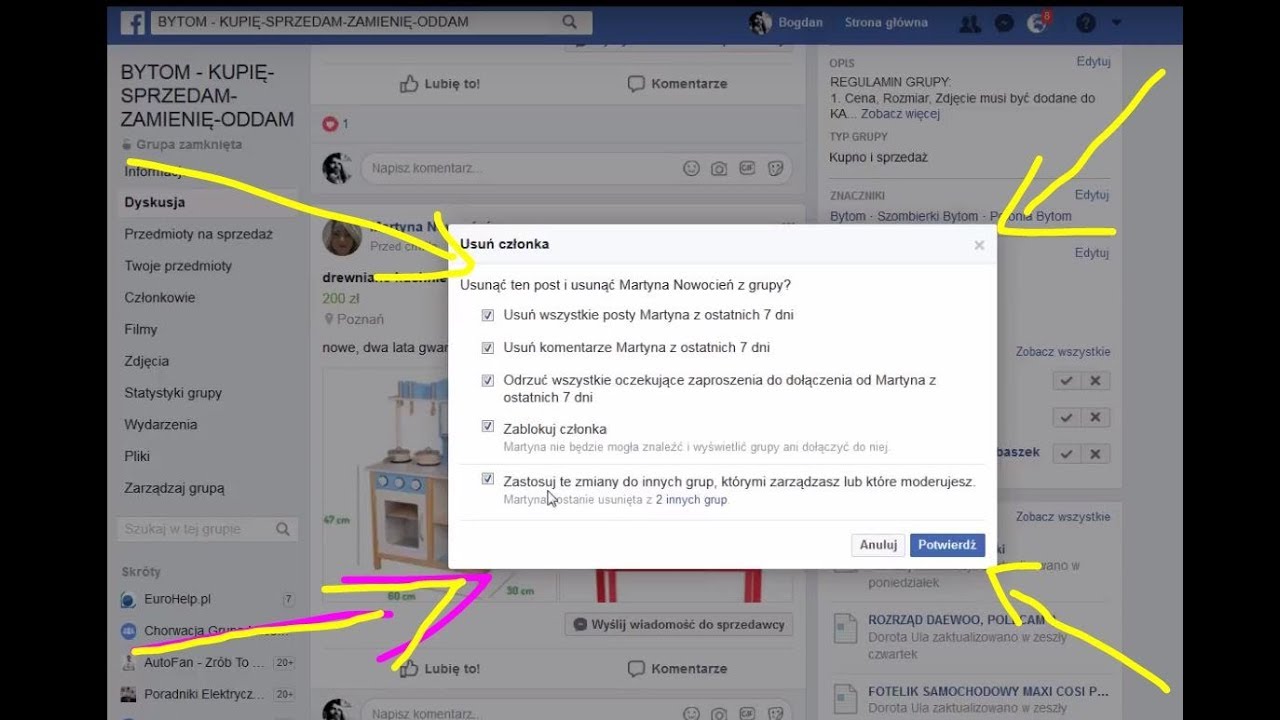This screenshot has height=720, width=1280.
Task: Toggle 'Zastosuj te zmiany do innych grup' checkbox
Action: tap(488, 480)
